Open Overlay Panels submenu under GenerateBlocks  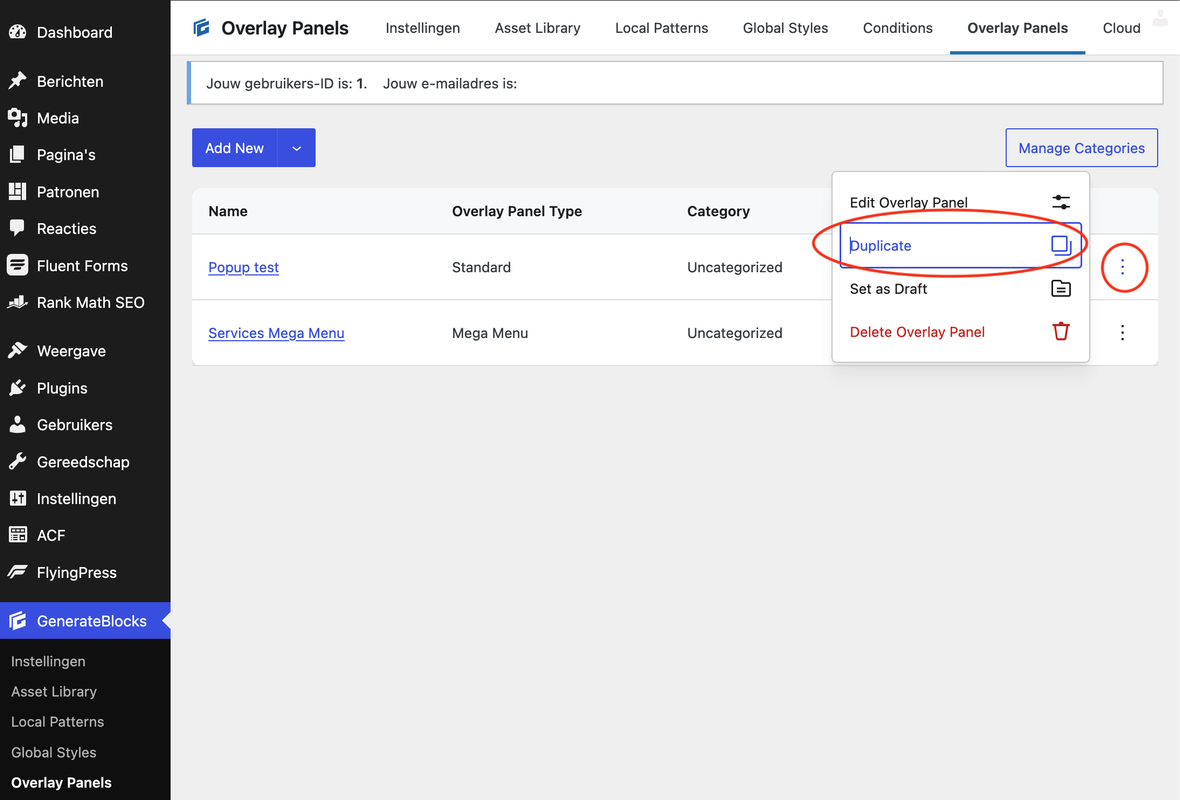[62, 782]
